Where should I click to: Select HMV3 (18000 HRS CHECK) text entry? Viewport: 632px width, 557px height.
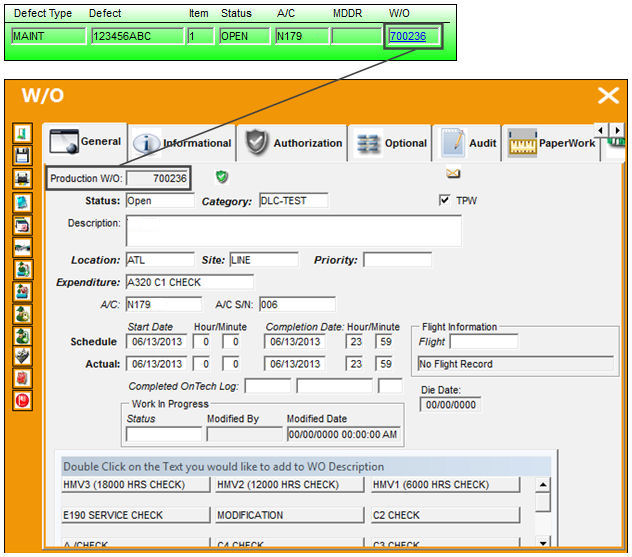click(135, 484)
